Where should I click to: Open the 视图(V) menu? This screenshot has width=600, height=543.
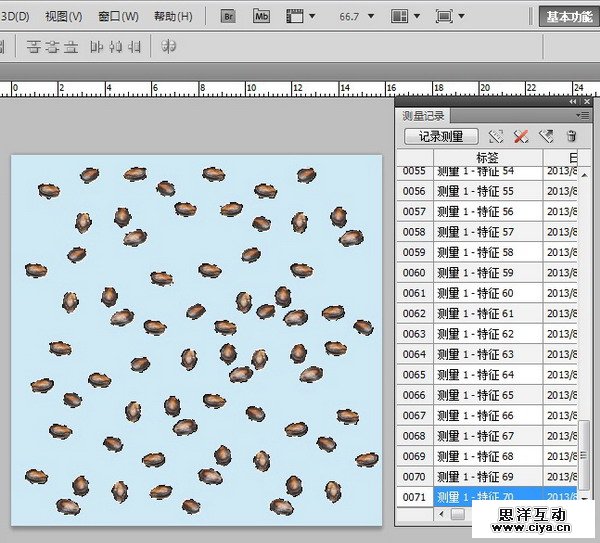[64, 17]
